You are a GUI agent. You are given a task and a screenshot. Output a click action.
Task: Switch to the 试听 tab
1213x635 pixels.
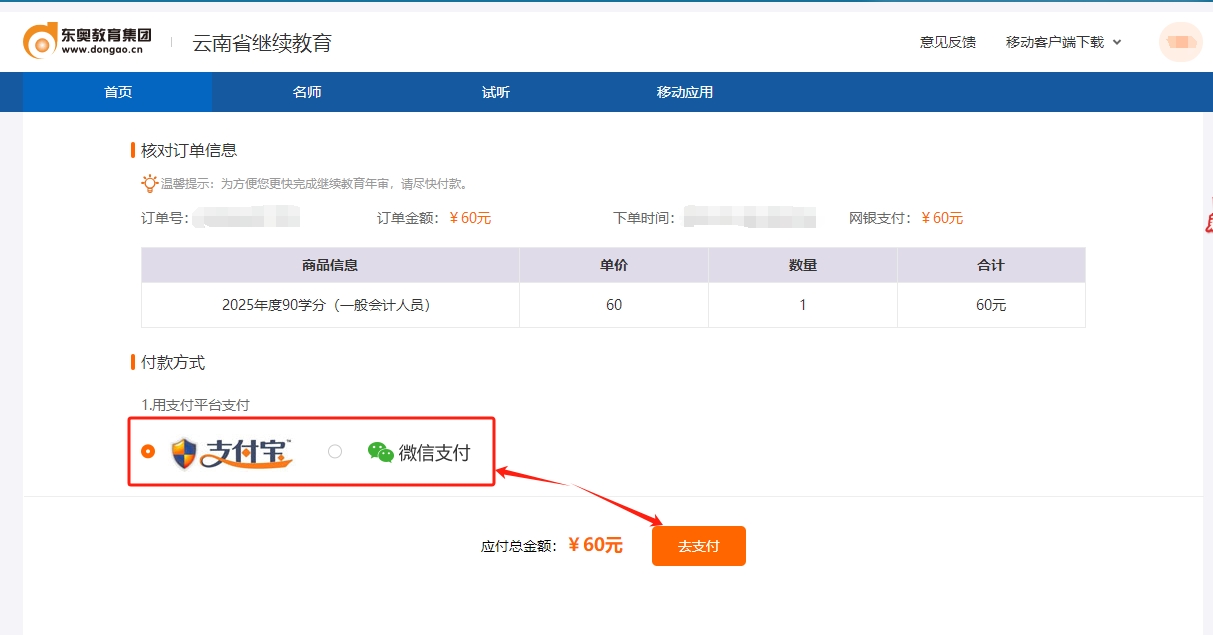(x=495, y=91)
